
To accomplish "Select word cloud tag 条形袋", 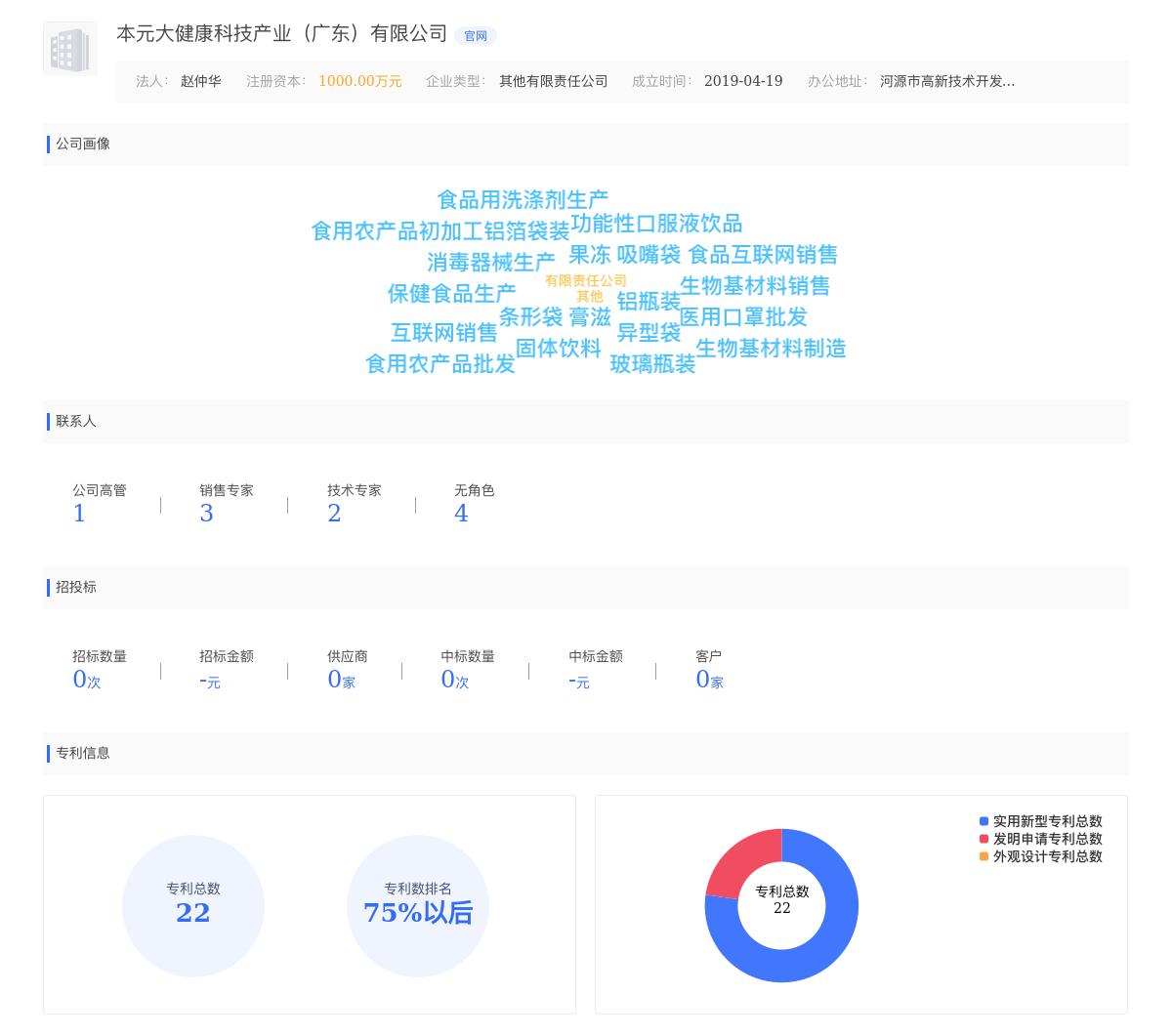I will [531, 317].
